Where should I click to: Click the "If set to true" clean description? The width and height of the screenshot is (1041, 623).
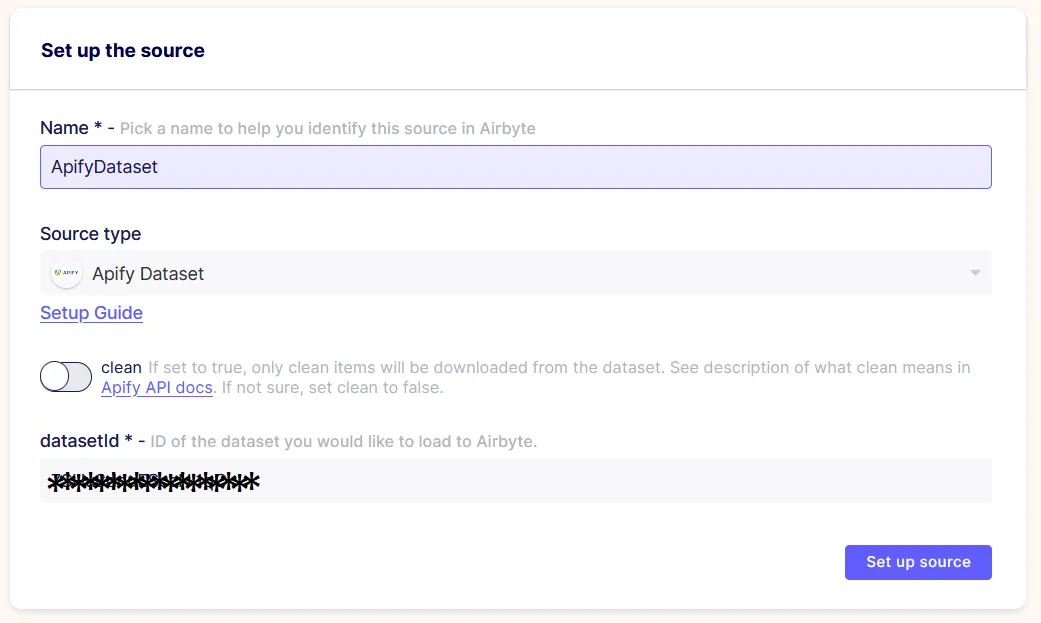(x=559, y=367)
